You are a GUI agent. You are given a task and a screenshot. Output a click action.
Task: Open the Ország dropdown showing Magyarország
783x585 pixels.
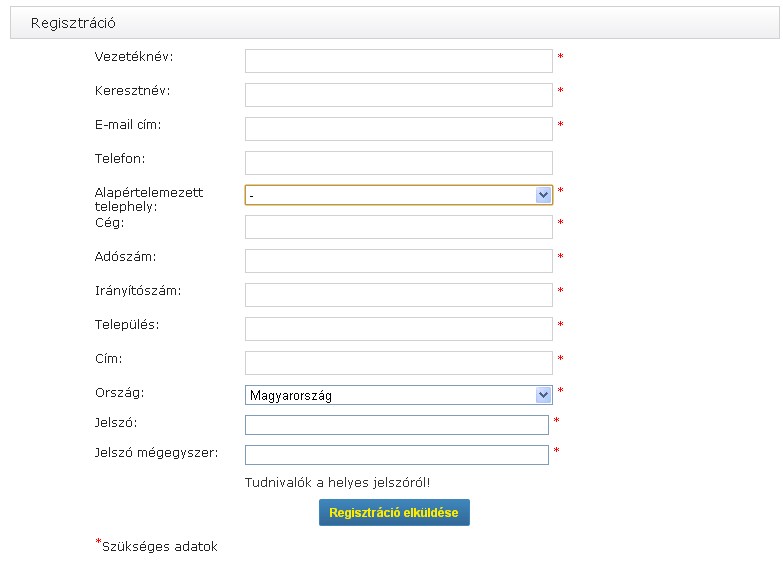click(x=398, y=395)
